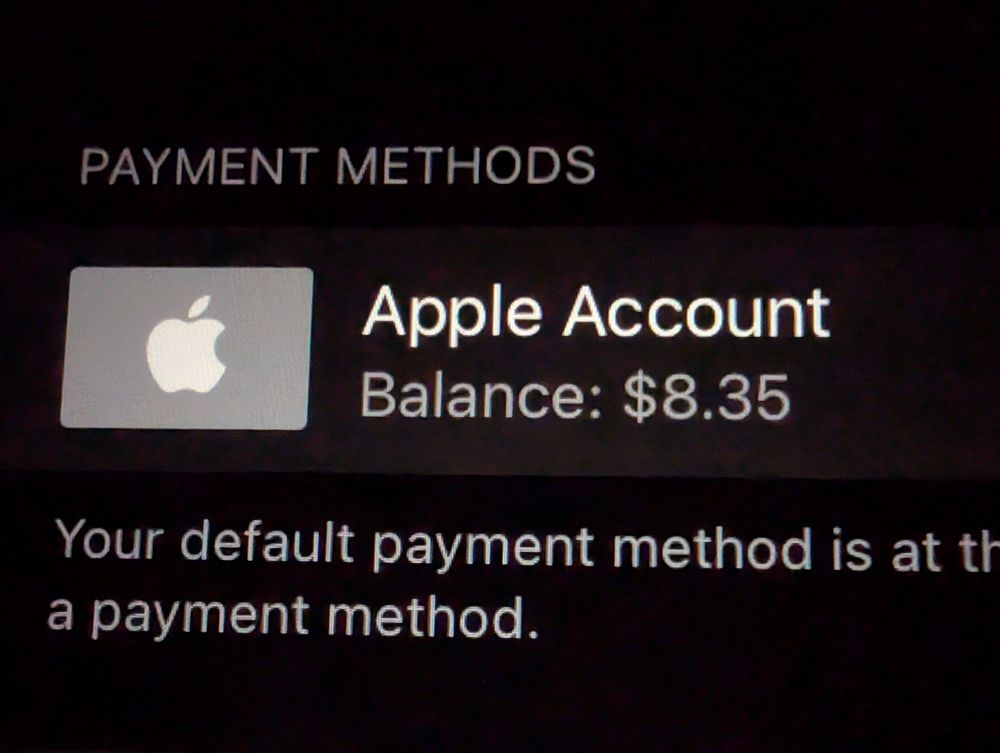Viewport: 1000px width, 753px height.
Task: Click the word 'Balance:' under Apple Account
Action: coord(482,397)
